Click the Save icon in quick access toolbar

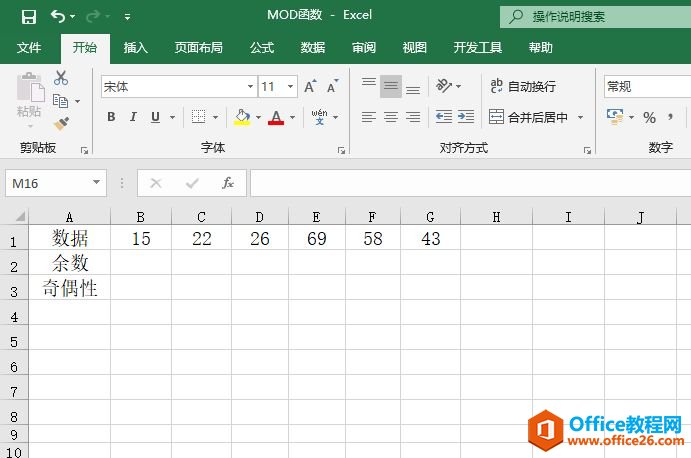pos(29,17)
